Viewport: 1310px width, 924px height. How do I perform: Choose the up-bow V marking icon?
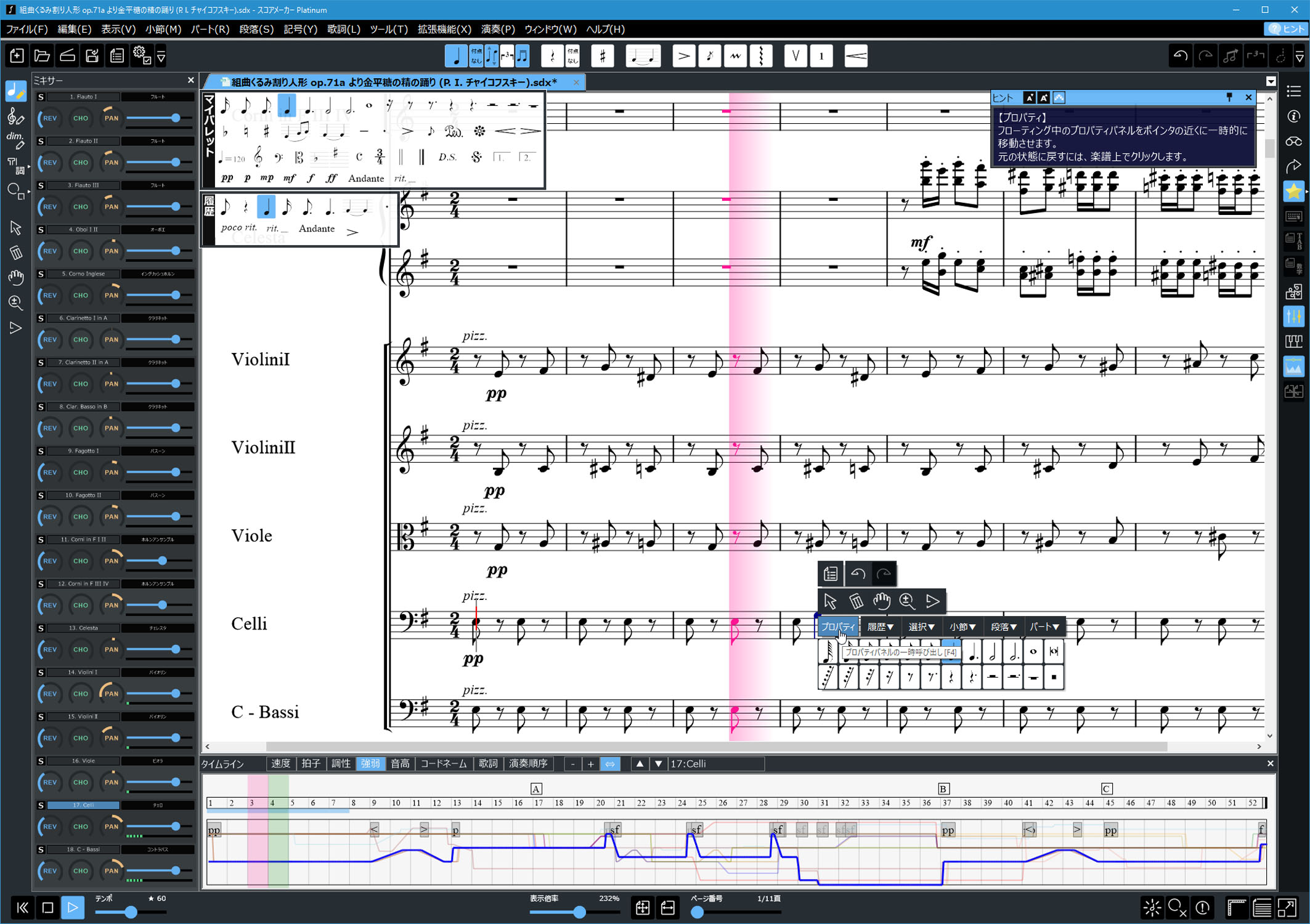coord(795,56)
